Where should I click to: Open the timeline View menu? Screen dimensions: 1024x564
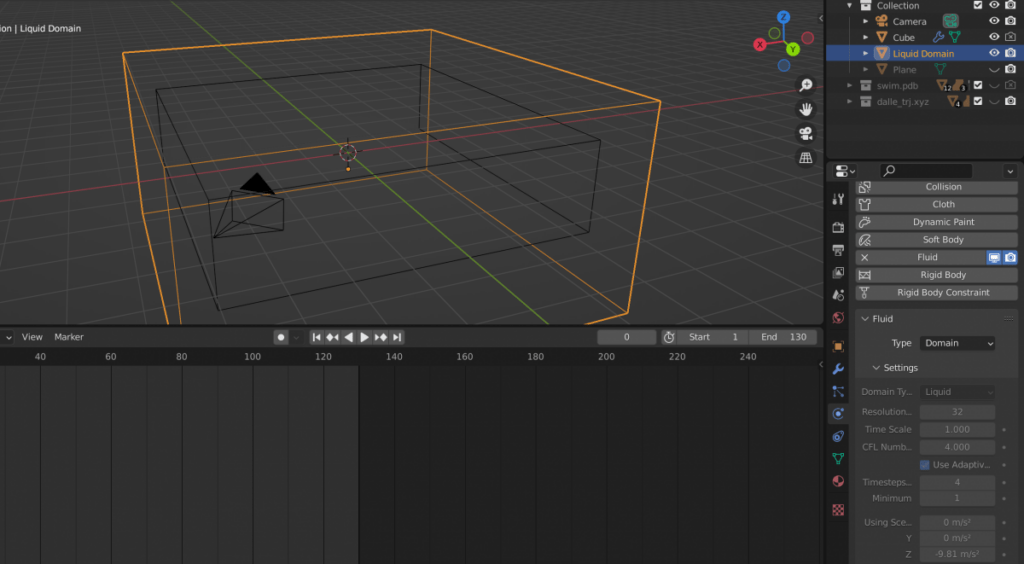click(x=32, y=337)
